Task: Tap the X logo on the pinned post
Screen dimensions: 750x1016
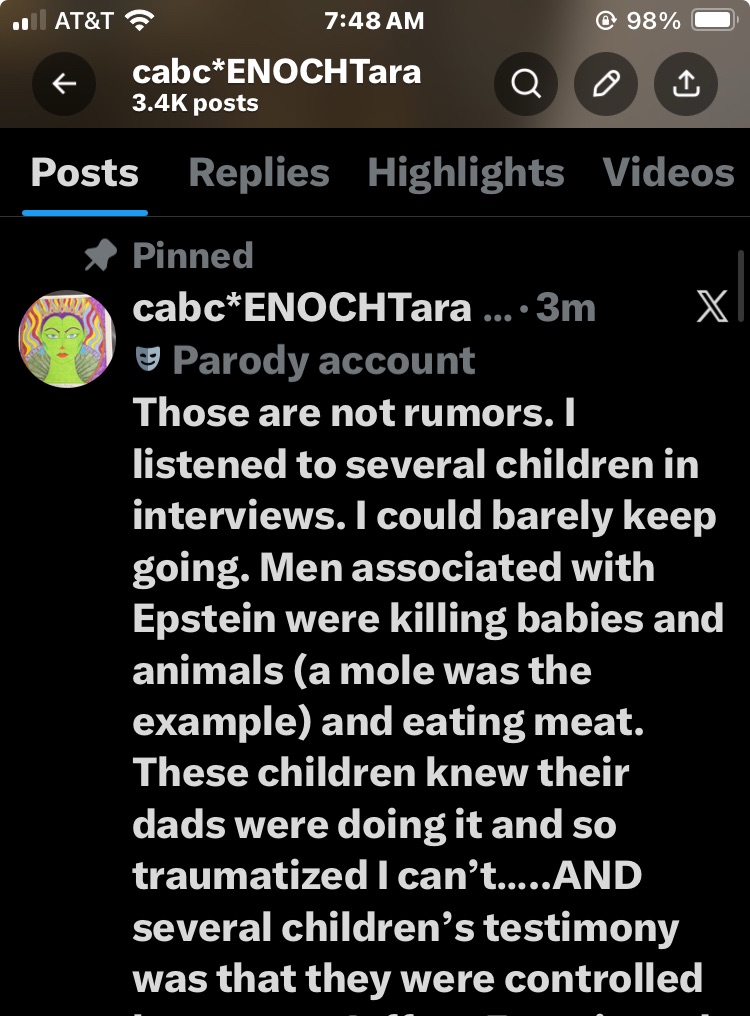Action: [711, 309]
